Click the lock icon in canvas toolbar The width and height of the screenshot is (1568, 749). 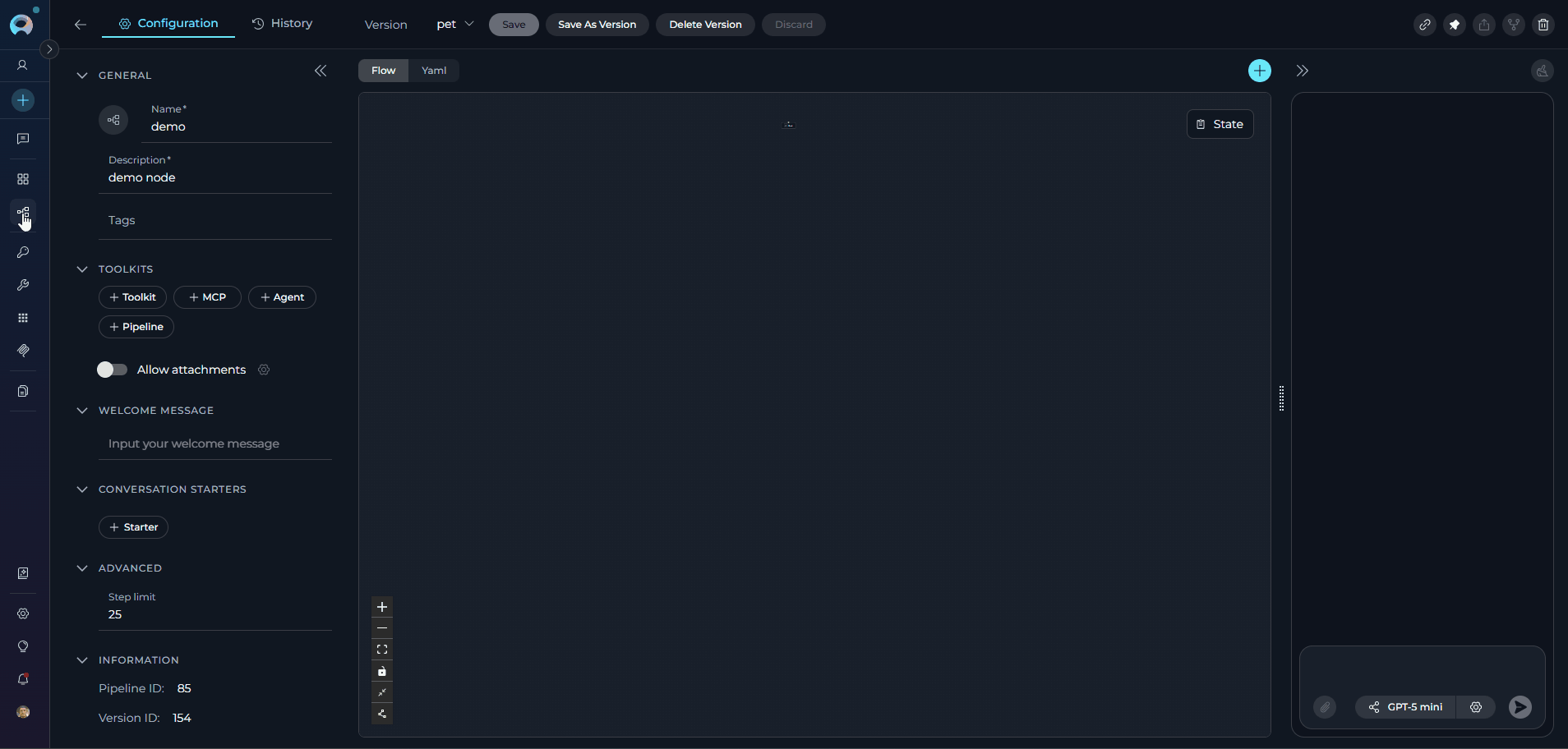point(382,671)
